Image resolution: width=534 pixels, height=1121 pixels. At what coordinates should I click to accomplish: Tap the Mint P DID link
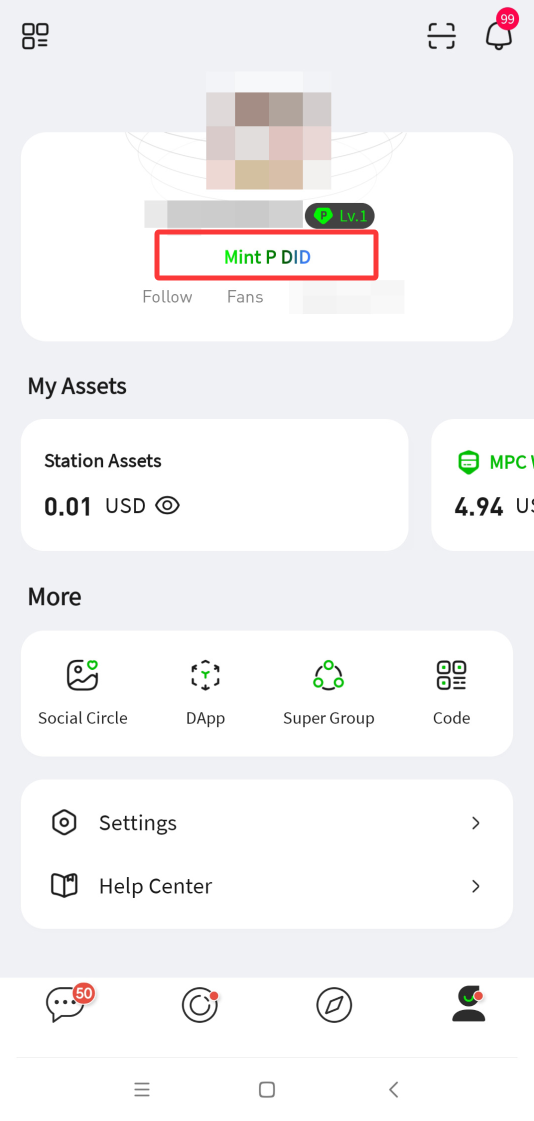pos(267,257)
